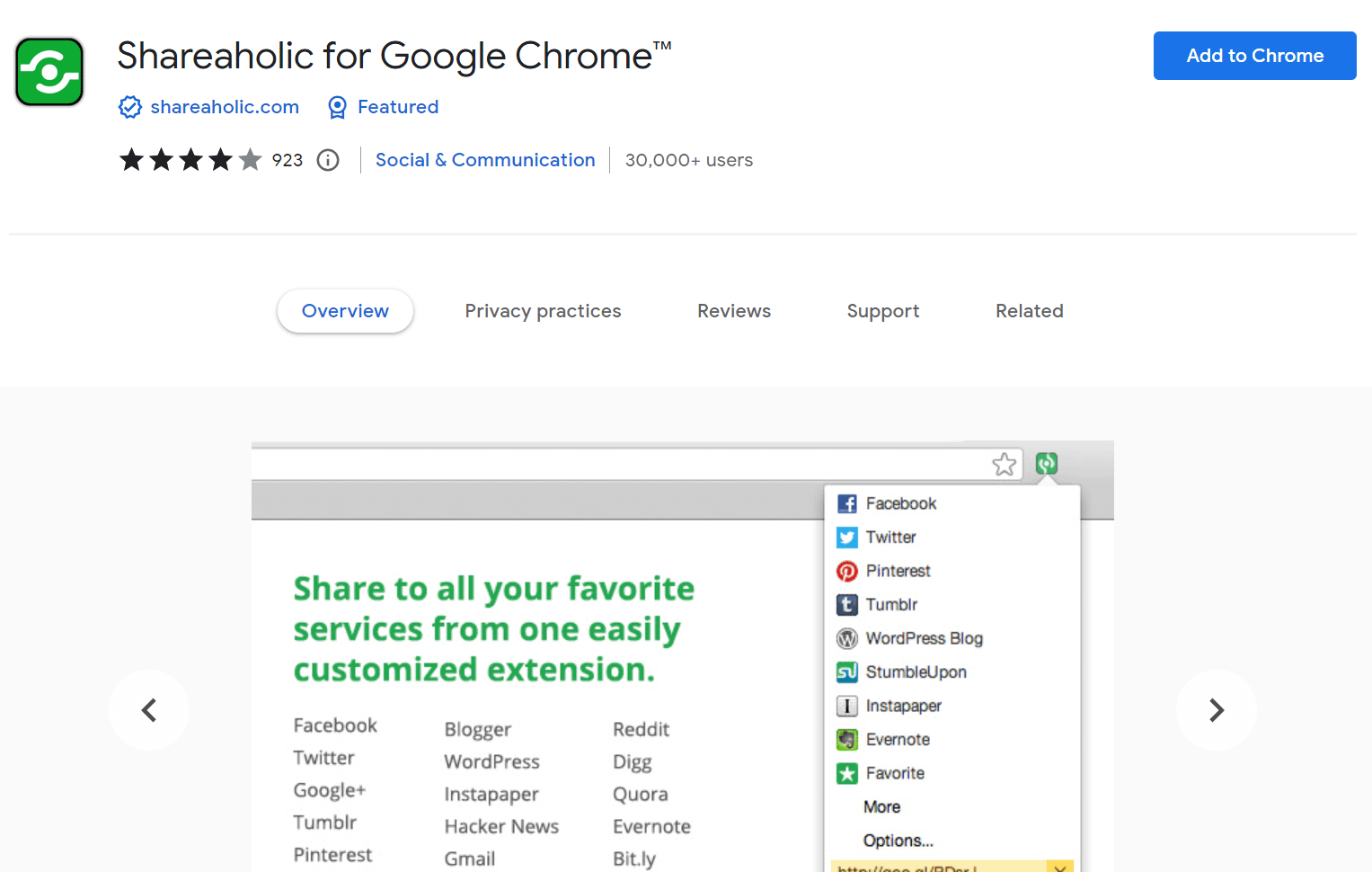The image size is (1372, 872).
Task: Toggle the bookmark star in the address bar
Action: 1004,464
